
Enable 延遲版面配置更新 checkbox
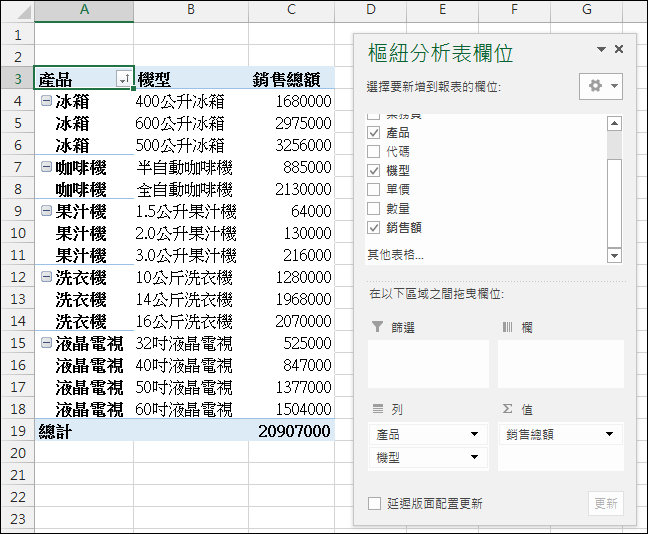pos(374,503)
